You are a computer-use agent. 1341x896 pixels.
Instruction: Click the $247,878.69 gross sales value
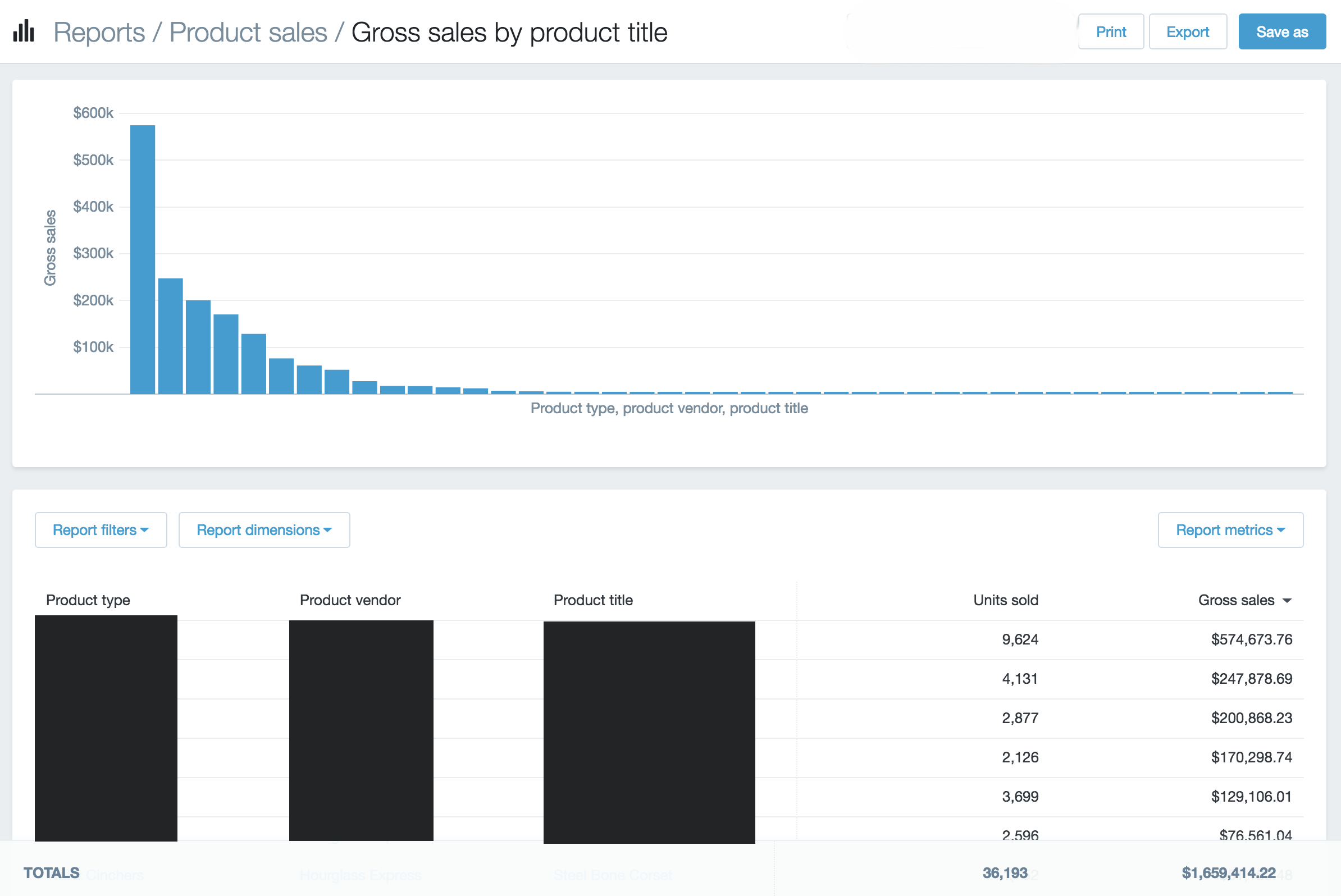[1251, 678]
